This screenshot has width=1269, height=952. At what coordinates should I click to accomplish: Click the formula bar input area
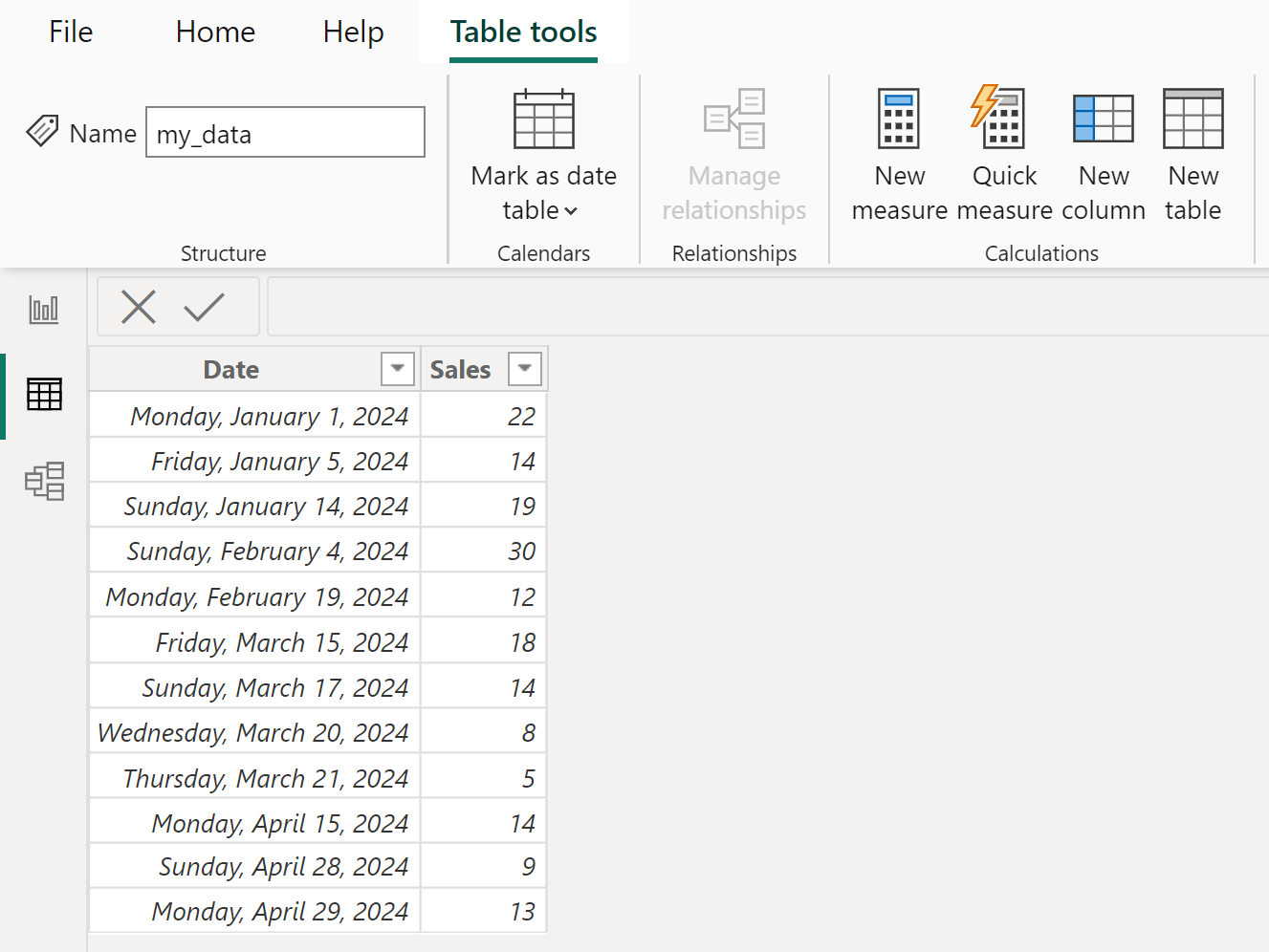[669, 307]
